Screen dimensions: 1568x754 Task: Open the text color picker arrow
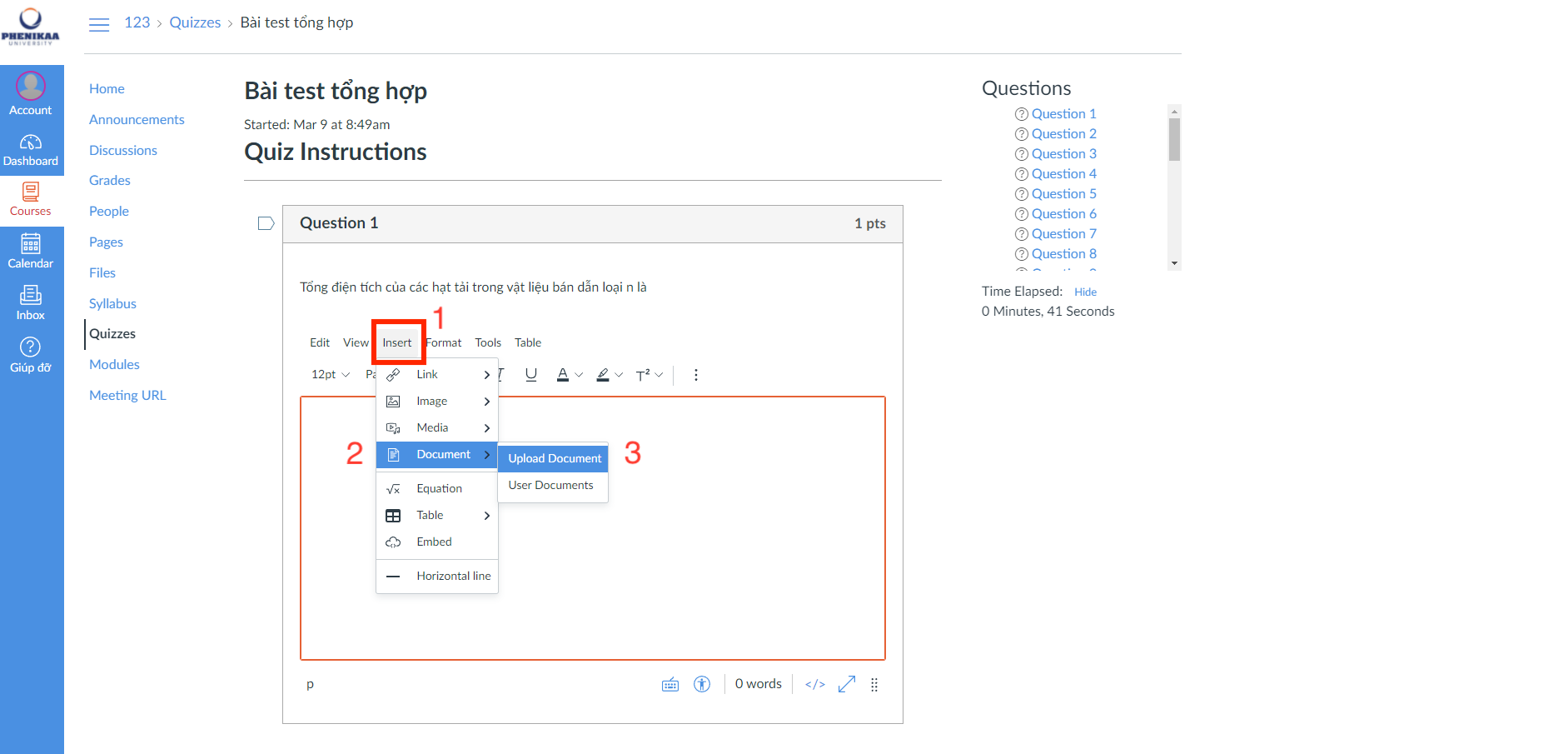coord(580,375)
